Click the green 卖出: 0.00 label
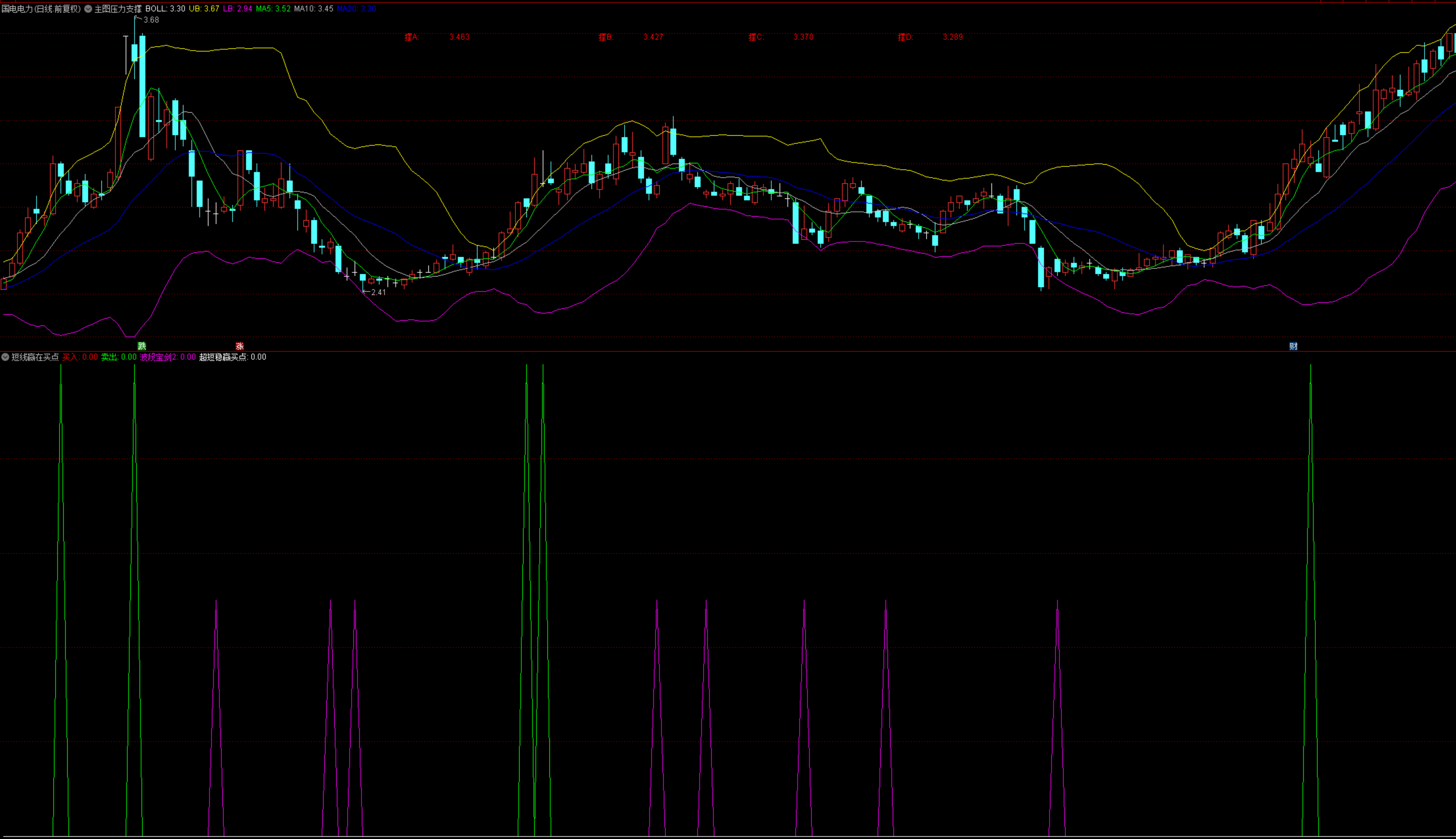 click(119, 357)
